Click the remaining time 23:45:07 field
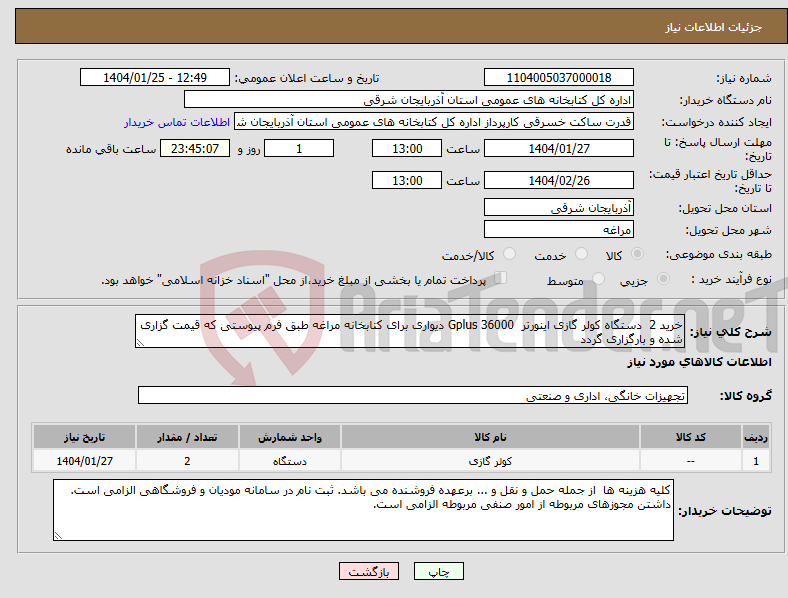 click(x=195, y=148)
